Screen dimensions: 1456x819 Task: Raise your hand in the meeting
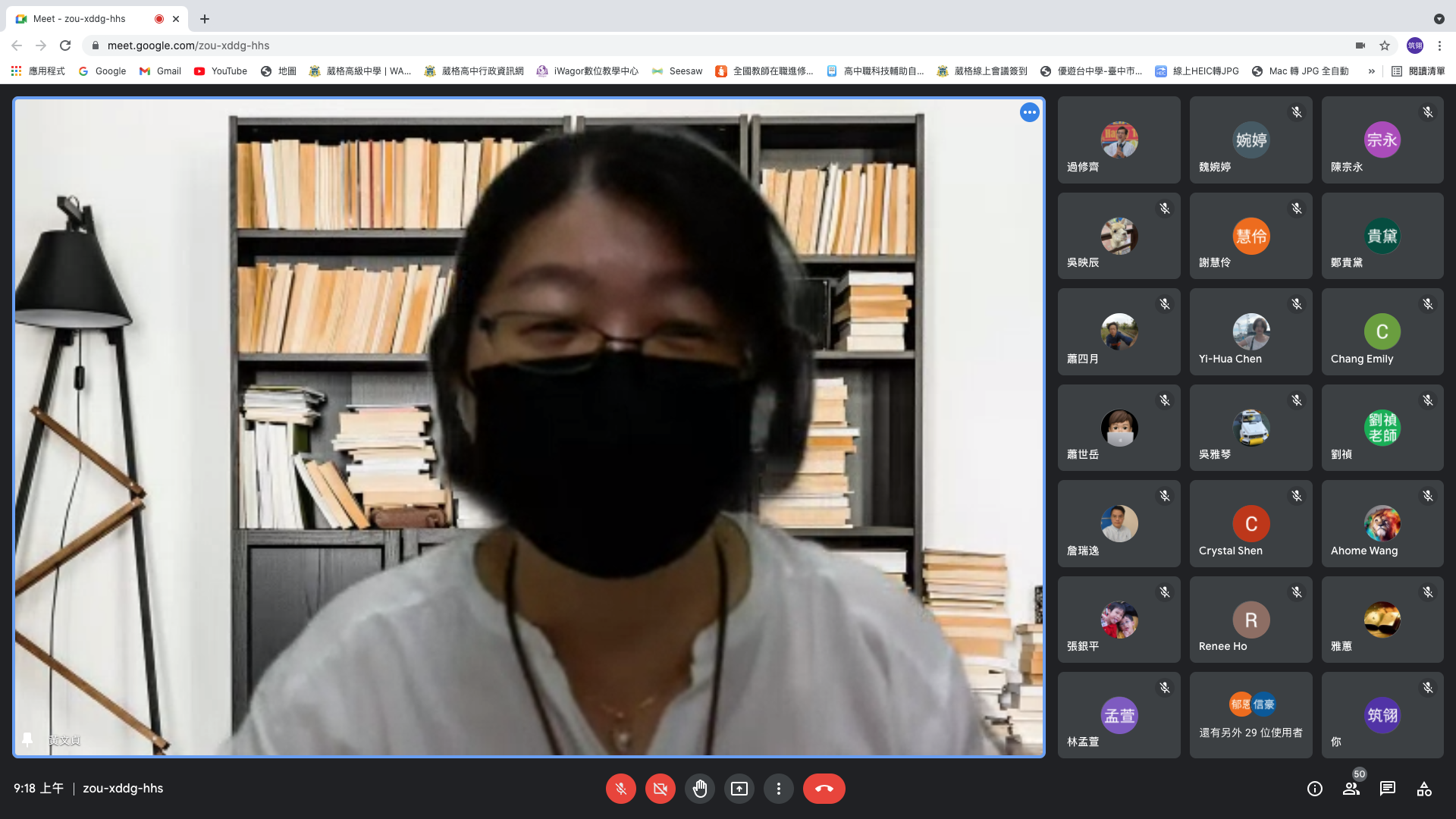point(699,789)
